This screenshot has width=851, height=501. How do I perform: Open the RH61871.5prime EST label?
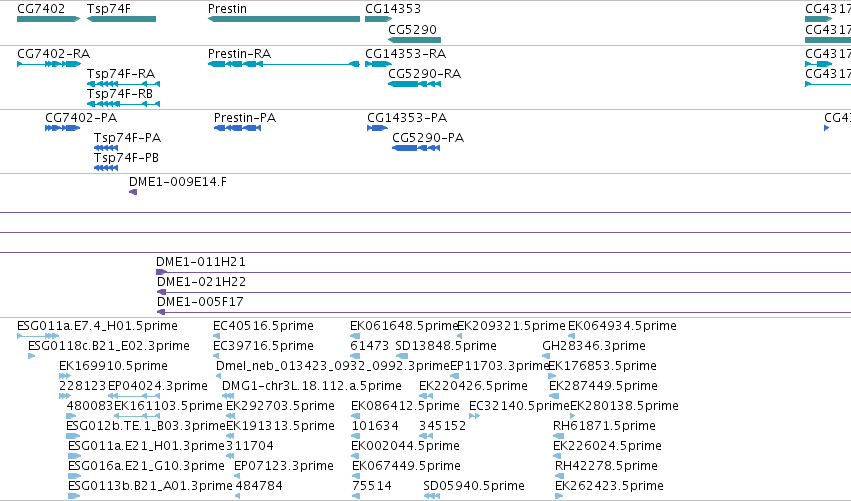click(x=605, y=426)
